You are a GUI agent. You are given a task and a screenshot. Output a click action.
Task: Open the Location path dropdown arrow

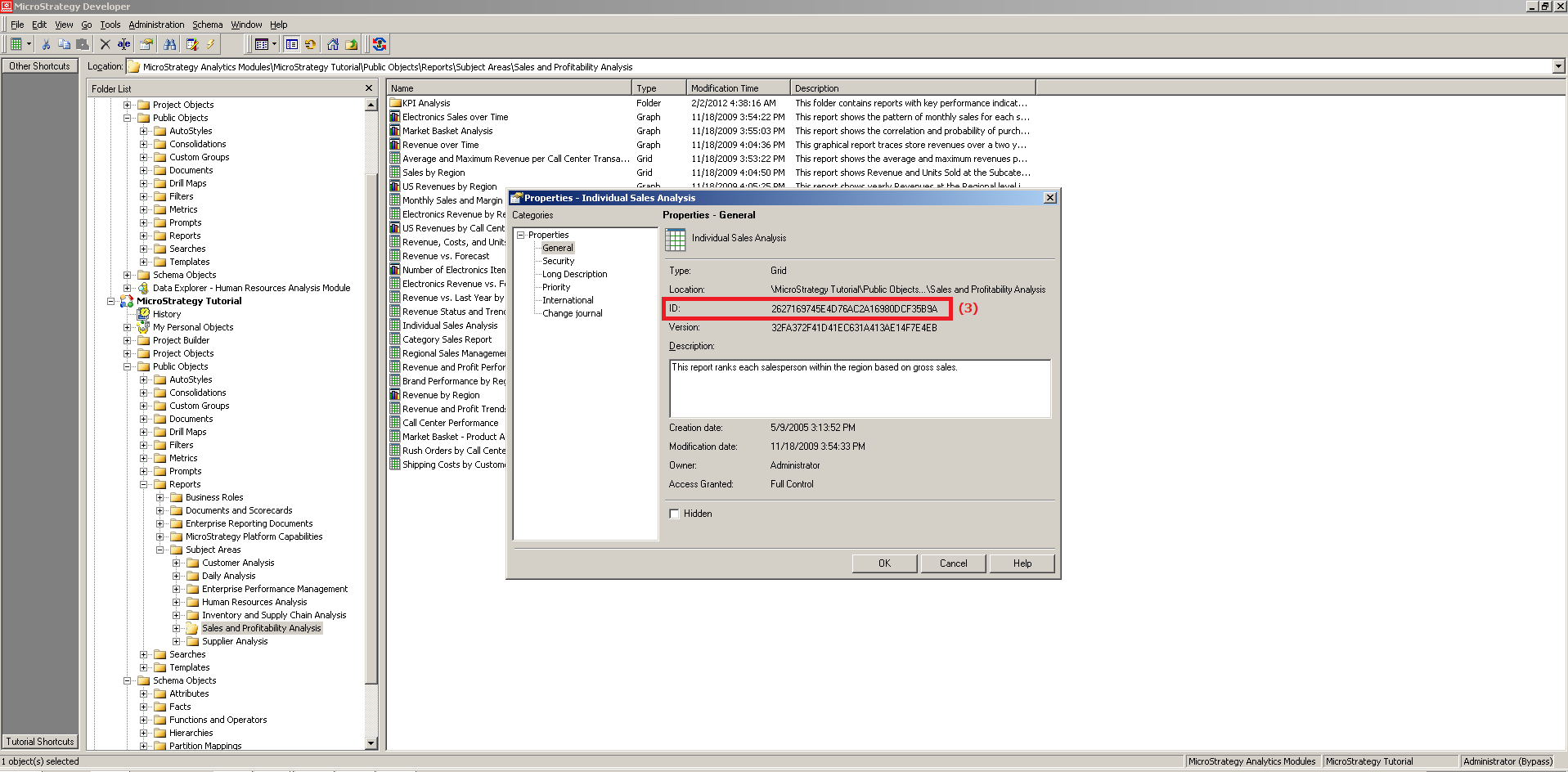coord(1557,66)
